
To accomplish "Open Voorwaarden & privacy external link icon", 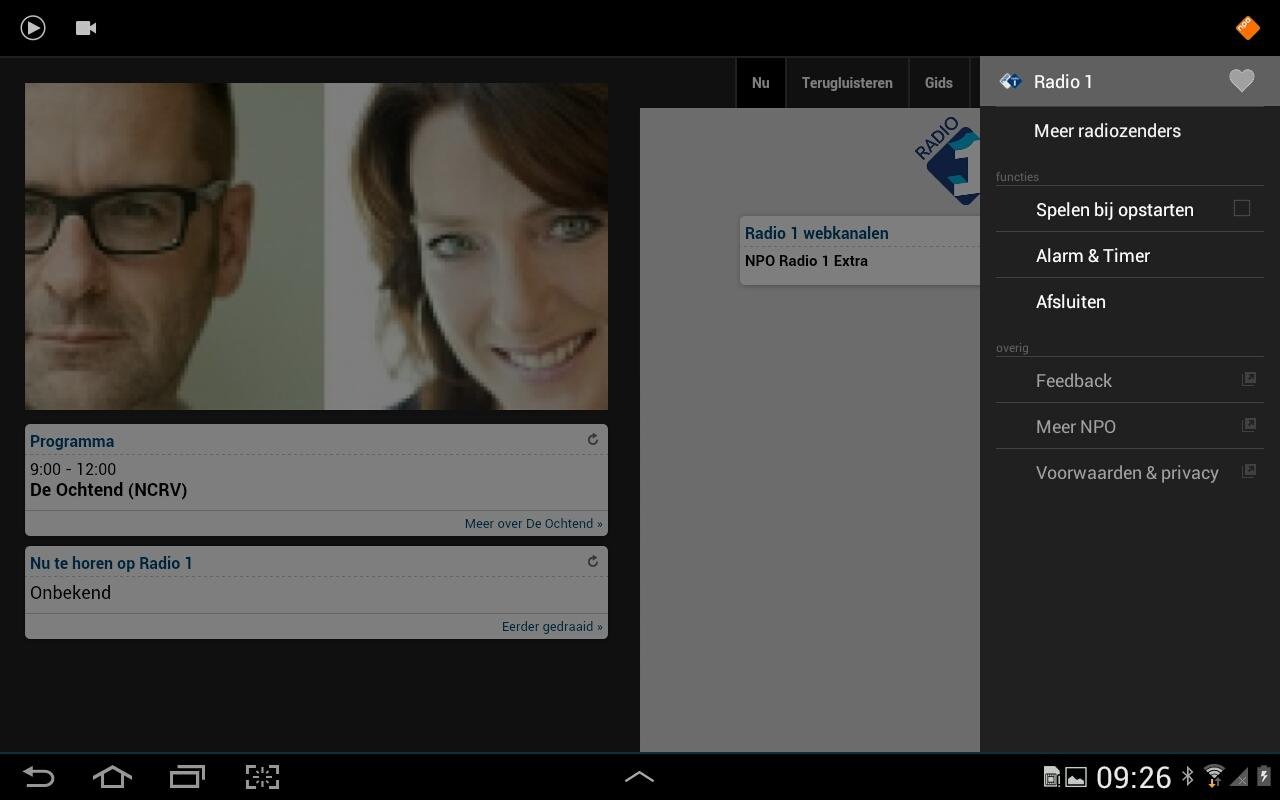I will (x=1249, y=471).
